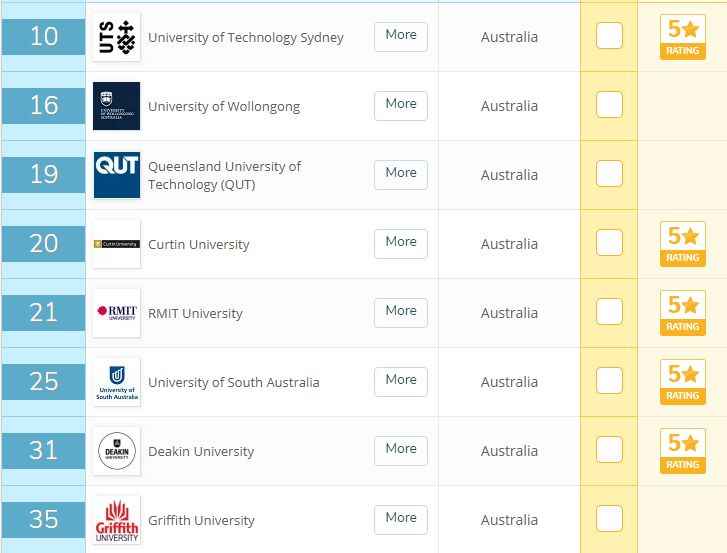Expand More details for University of Technology Sydney

coord(401,36)
